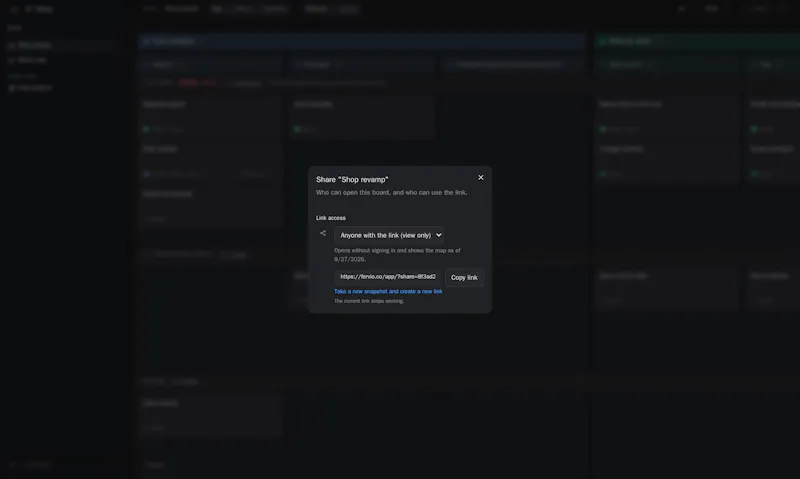Take a new snapshot and create a new link
The image size is (800, 479).
(388, 291)
